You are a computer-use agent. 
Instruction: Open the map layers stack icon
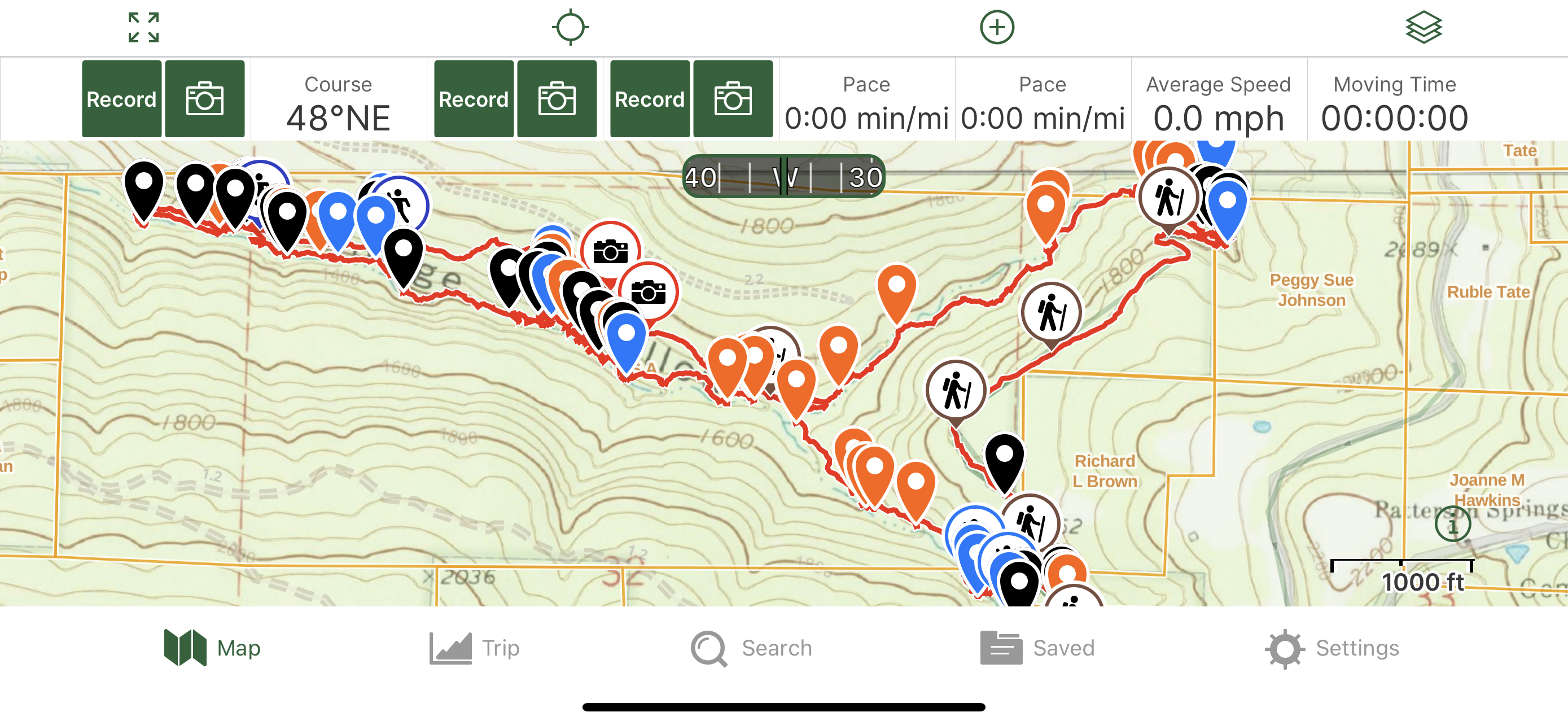[x=1424, y=28]
